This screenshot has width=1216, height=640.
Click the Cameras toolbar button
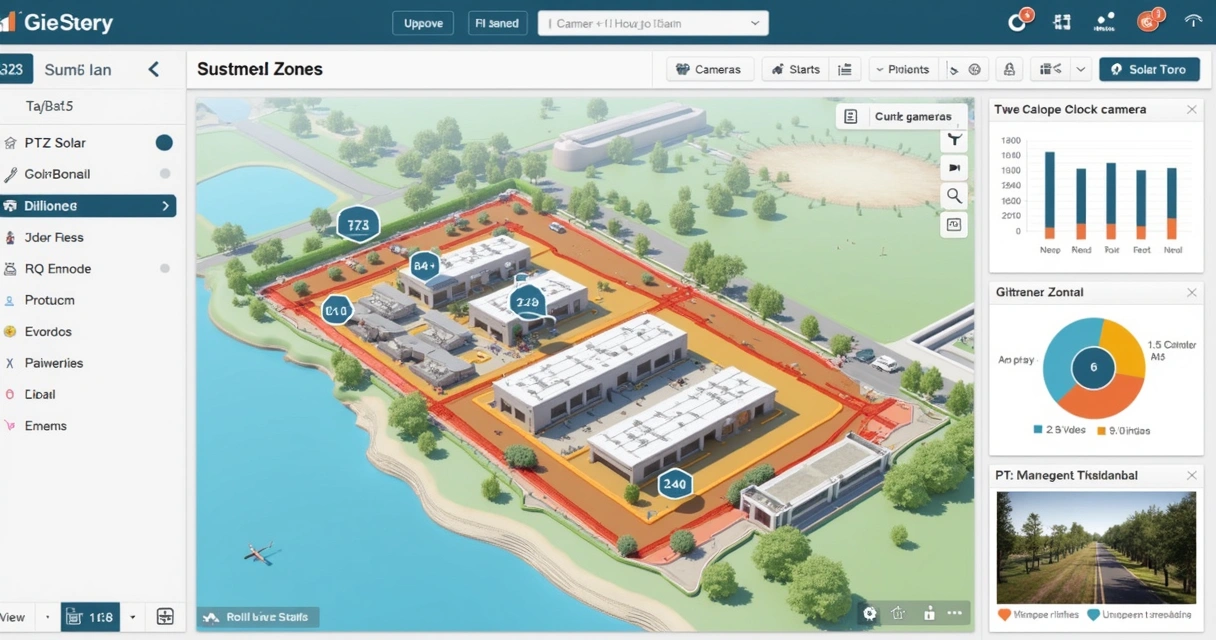(710, 70)
